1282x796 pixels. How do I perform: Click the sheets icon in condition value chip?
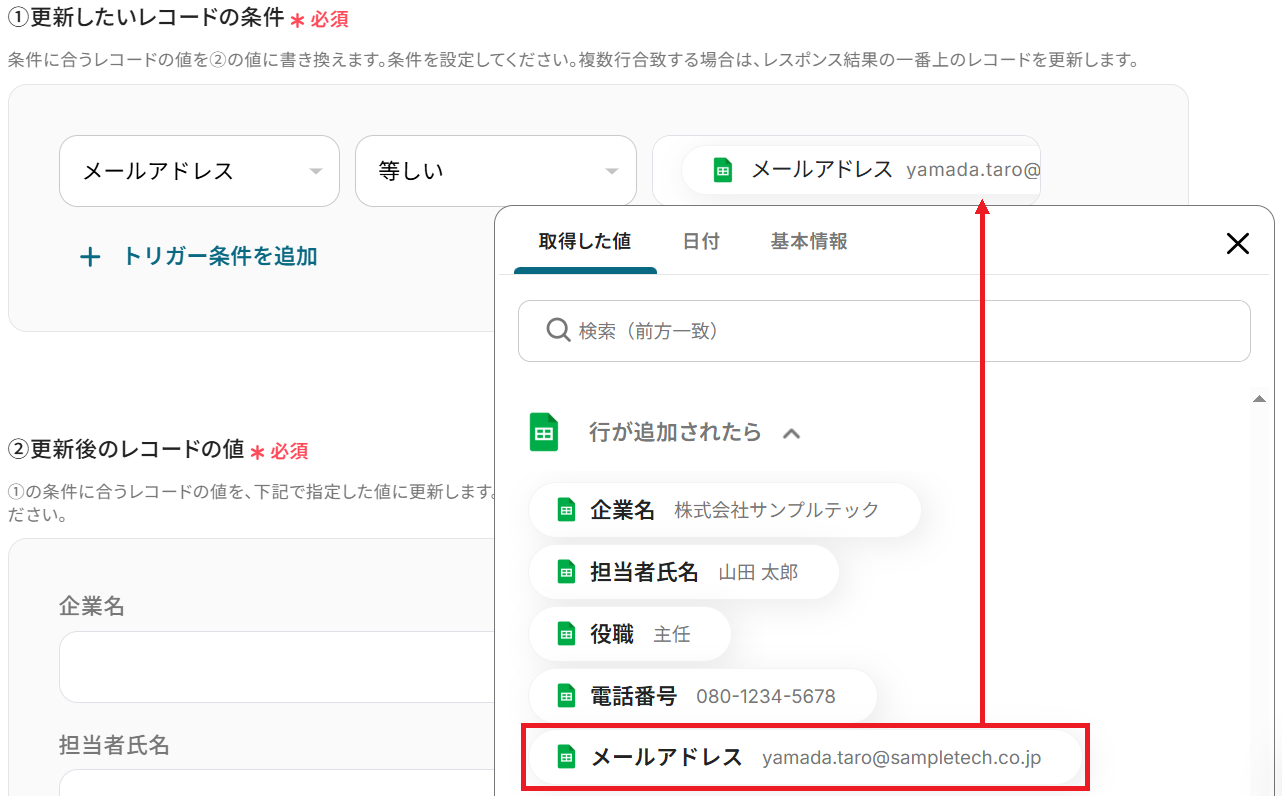pos(722,170)
